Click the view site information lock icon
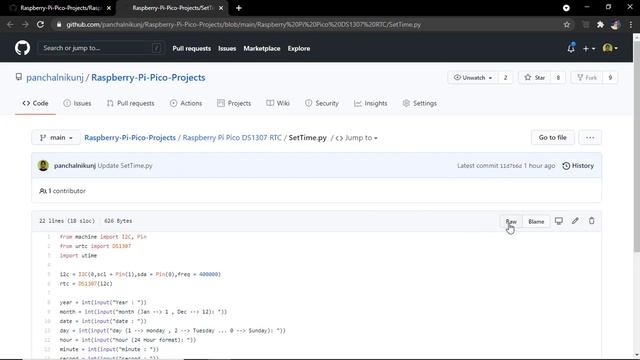640x360 pixels. pos(59,24)
